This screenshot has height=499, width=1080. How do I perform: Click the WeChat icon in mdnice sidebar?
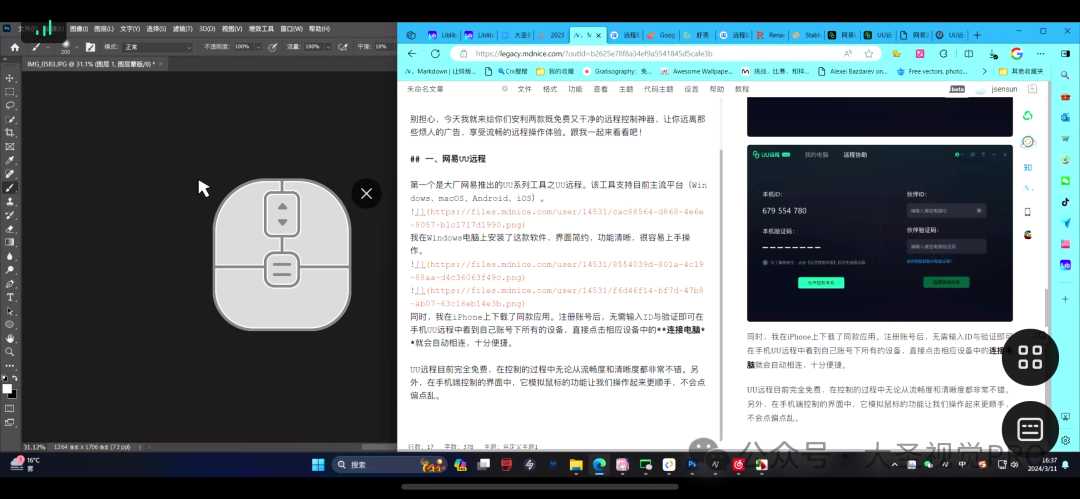(1028, 116)
